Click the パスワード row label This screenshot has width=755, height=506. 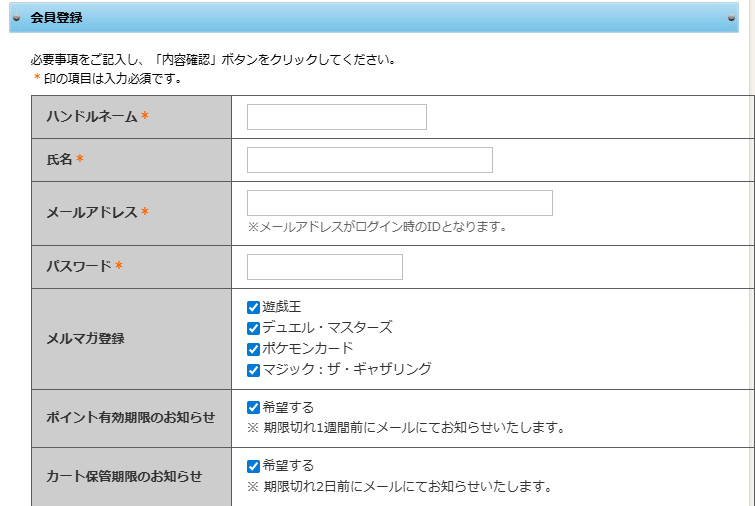point(78,267)
